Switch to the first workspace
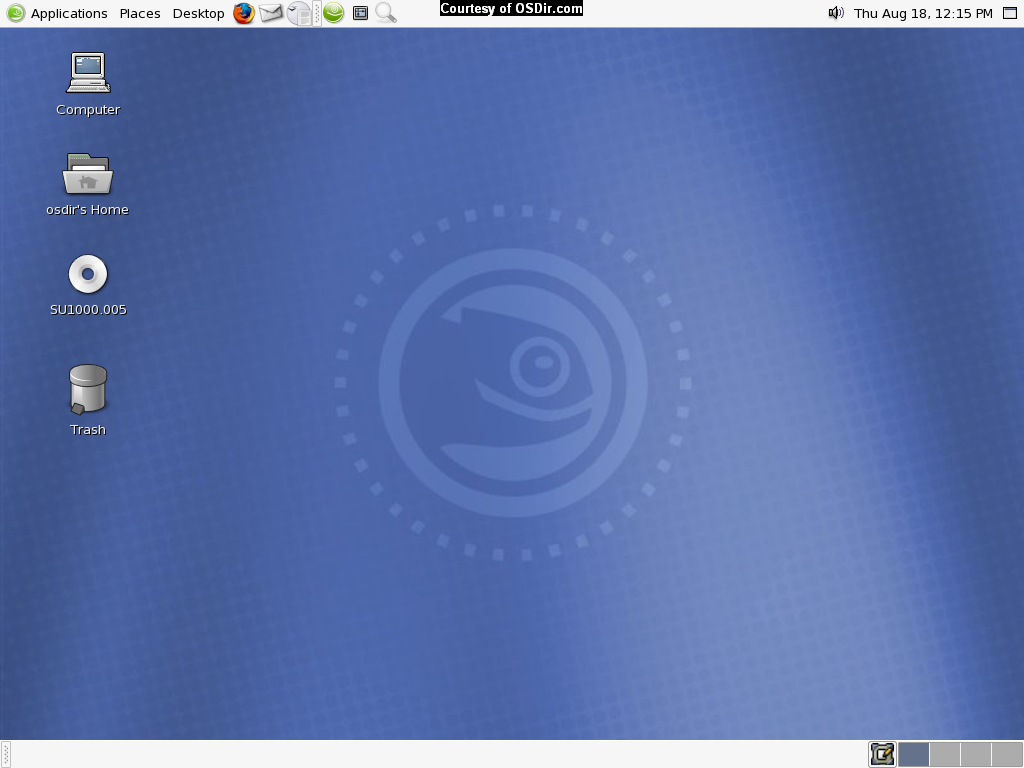The width and height of the screenshot is (1024, 768). 914,754
